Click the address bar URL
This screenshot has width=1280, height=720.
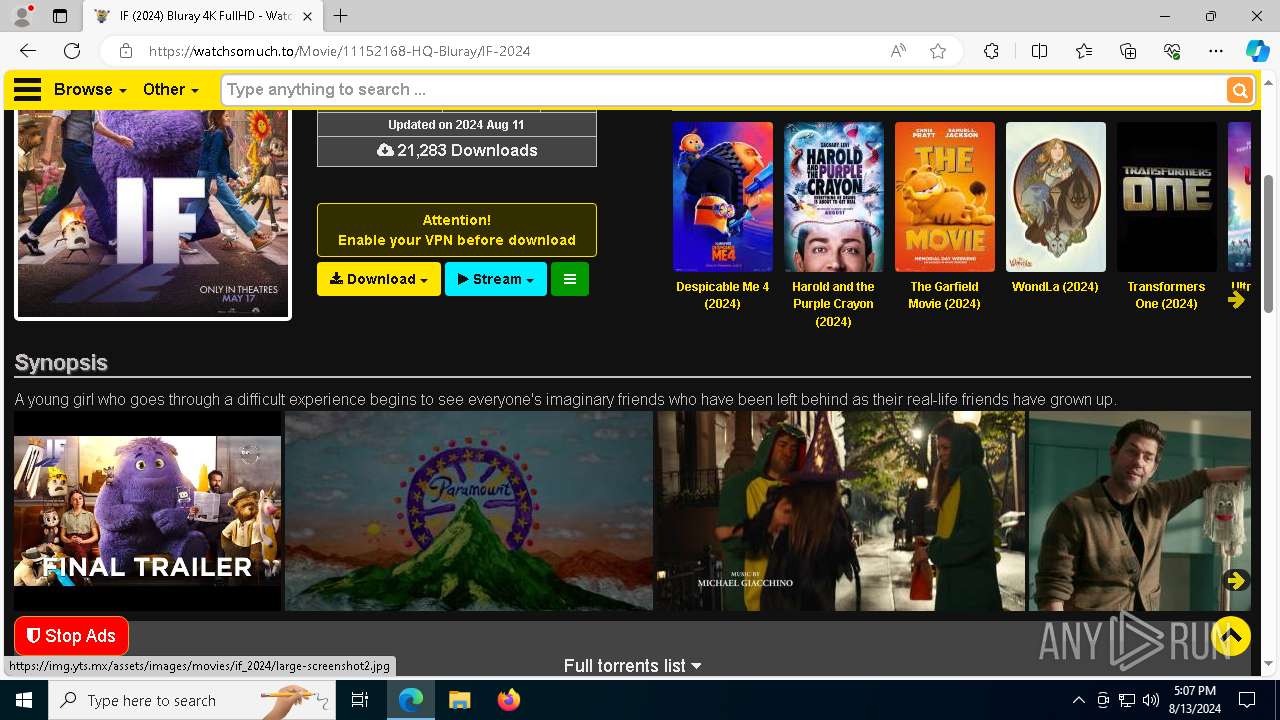340,51
